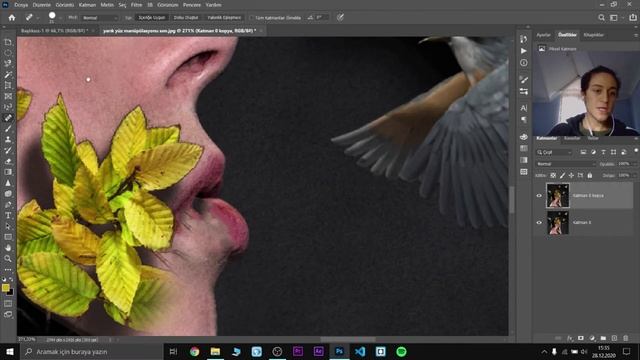This screenshot has height=360, width=640.
Task: Select the Crop tool
Action: pyautogui.click(x=8, y=85)
